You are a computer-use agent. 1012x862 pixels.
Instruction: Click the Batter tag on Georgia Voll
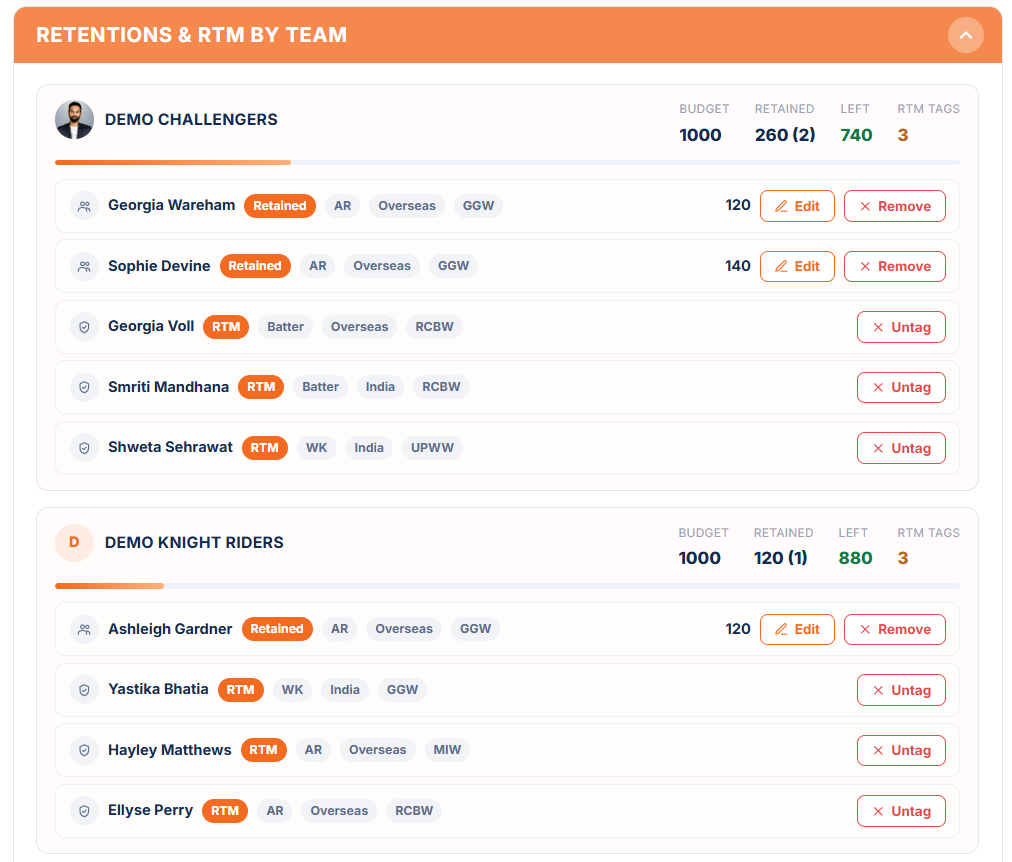click(285, 327)
